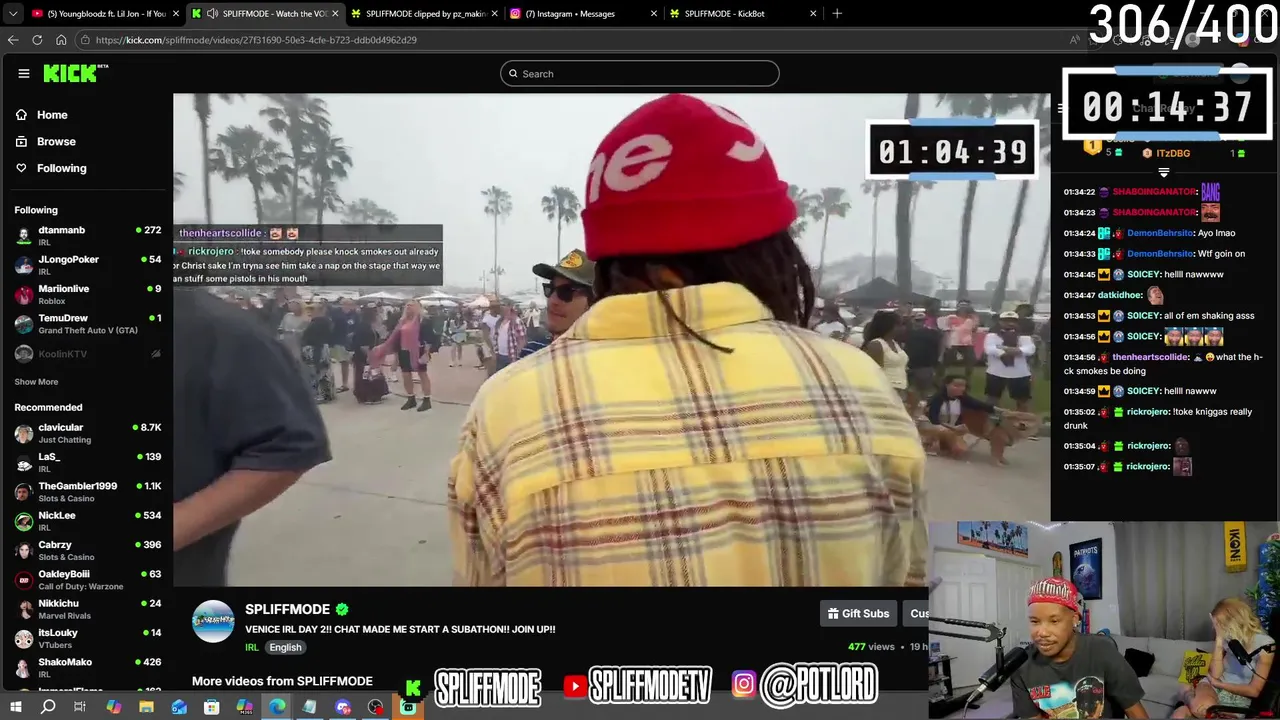
Task: Click OakleyBoiii avatar in Recommended
Action: click(x=24, y=579)
